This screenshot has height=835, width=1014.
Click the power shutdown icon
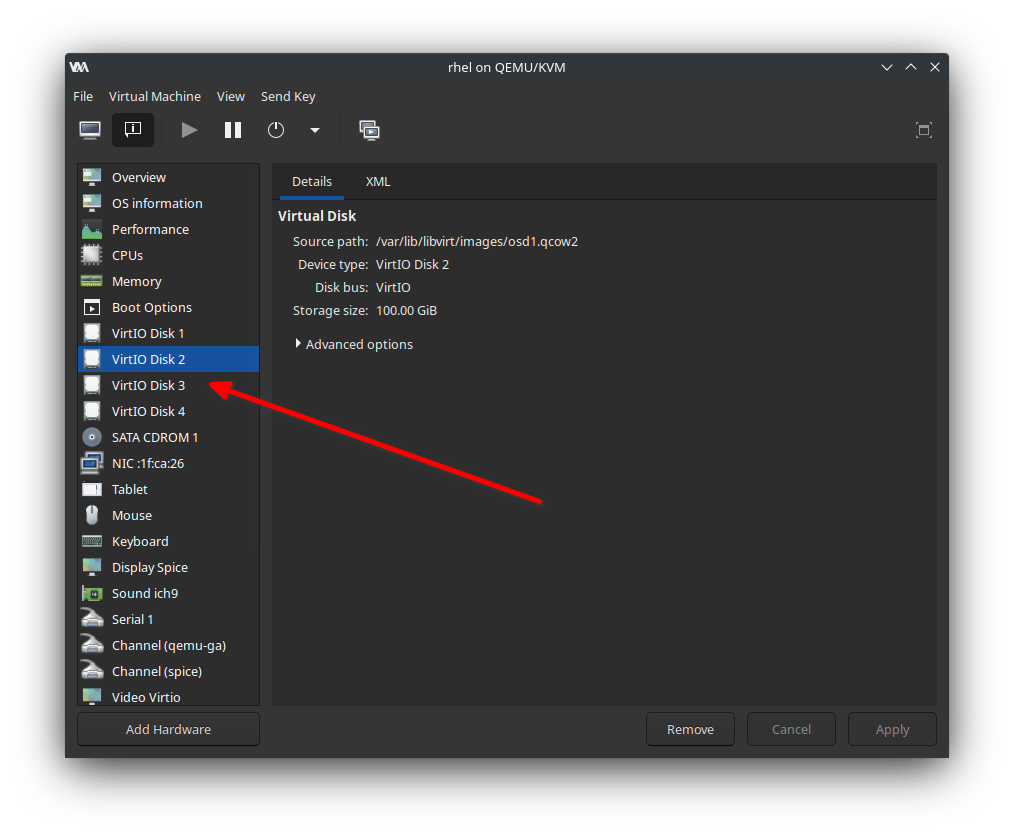(276, 130)
